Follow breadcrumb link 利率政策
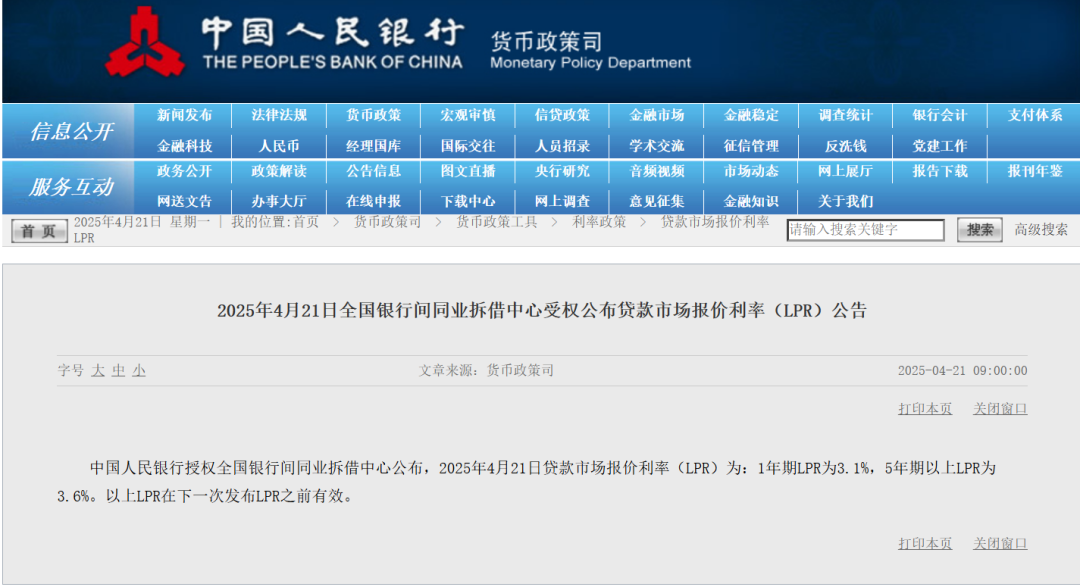 [x=599, y=222]
